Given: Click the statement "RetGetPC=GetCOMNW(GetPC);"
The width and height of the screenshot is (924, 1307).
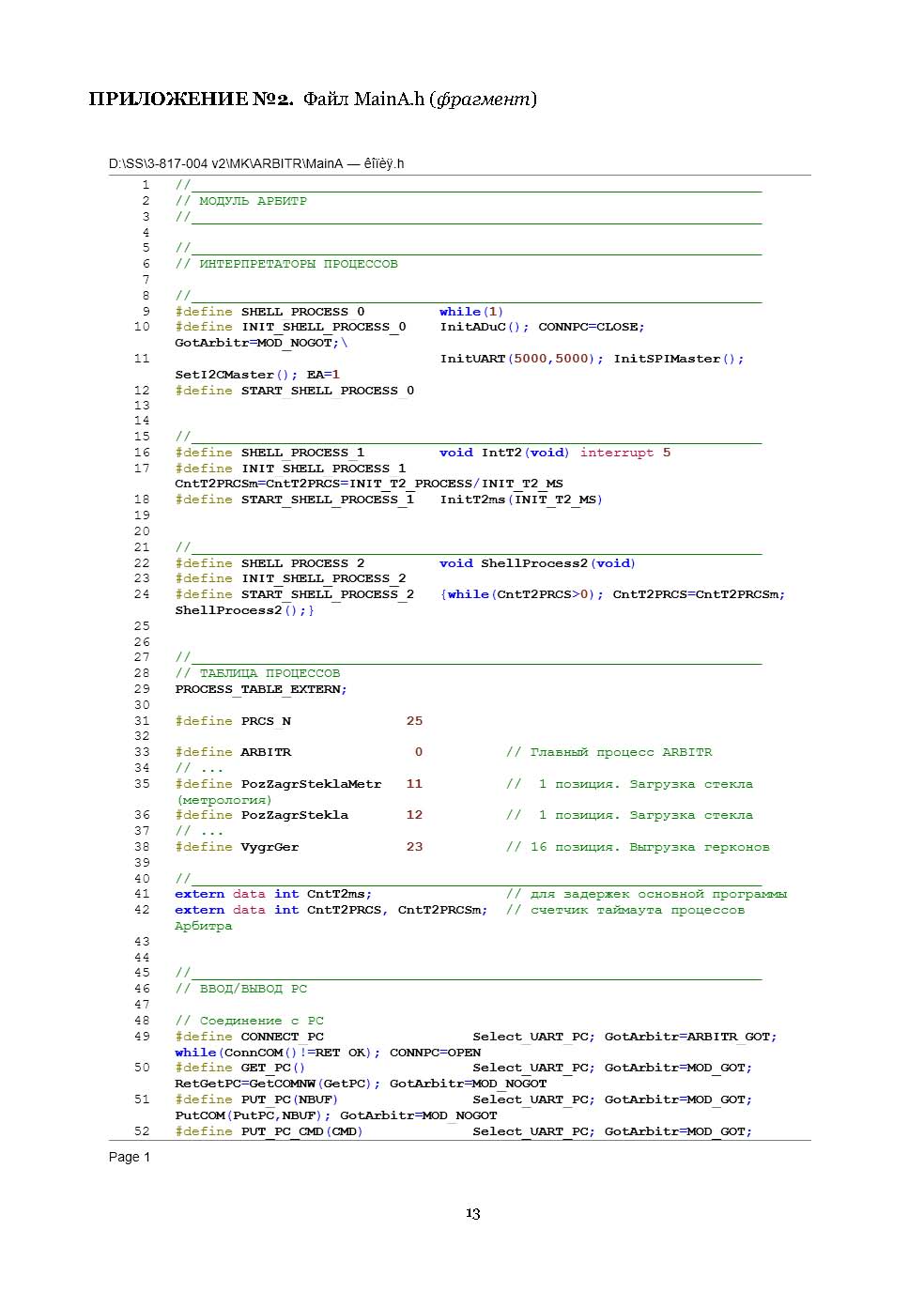Looking at the screenshot, I should tap(278, 1084).
